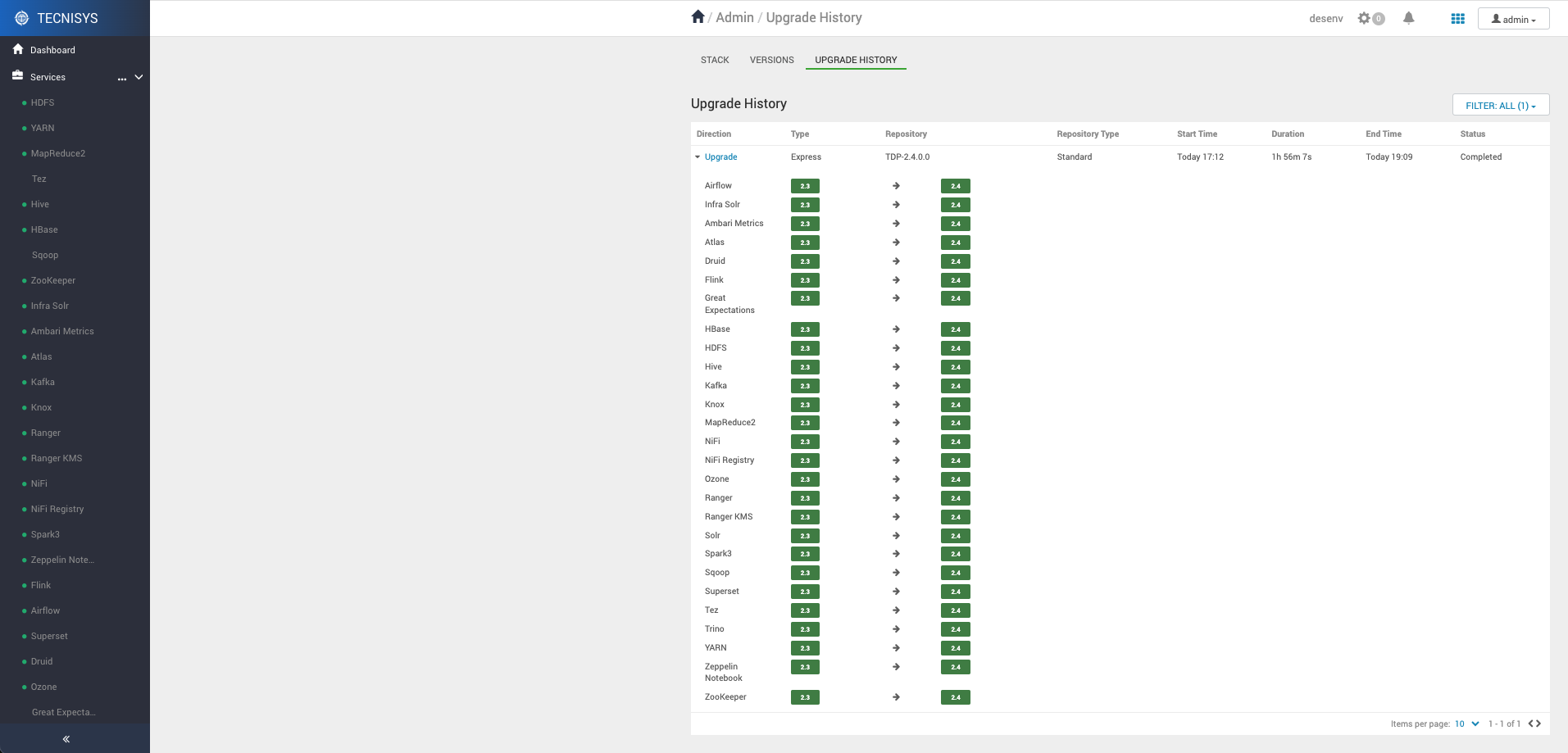Image resolution: width=1568 pixels, height=753 pixels.
Task: Switch to the Versions tab
Action: 771,60
